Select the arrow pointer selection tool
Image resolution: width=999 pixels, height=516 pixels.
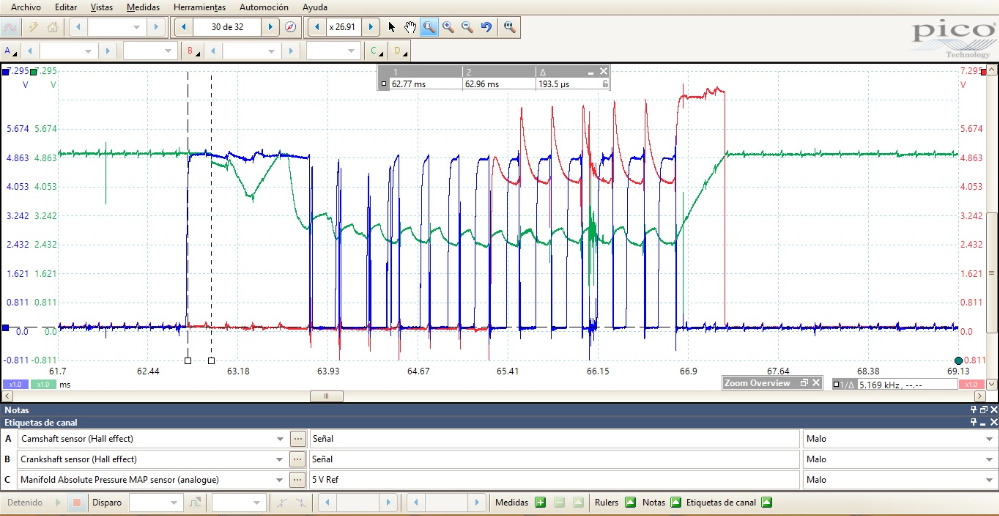[x=391, y=27]
